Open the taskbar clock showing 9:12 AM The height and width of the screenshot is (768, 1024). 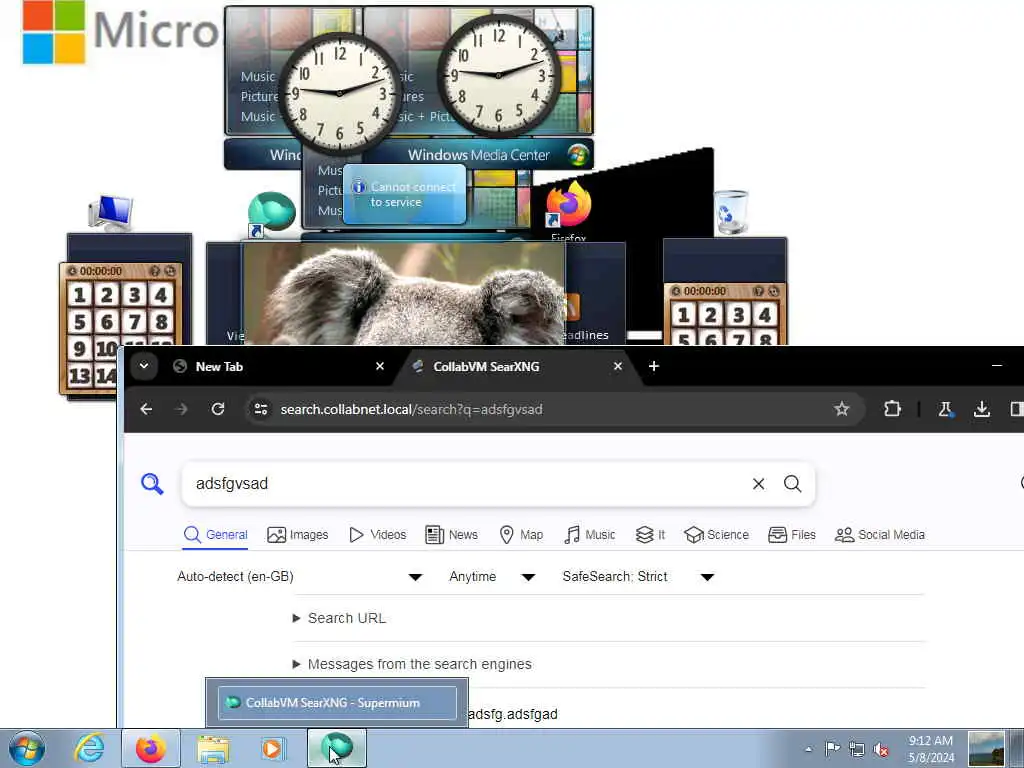tap(931, 749)
